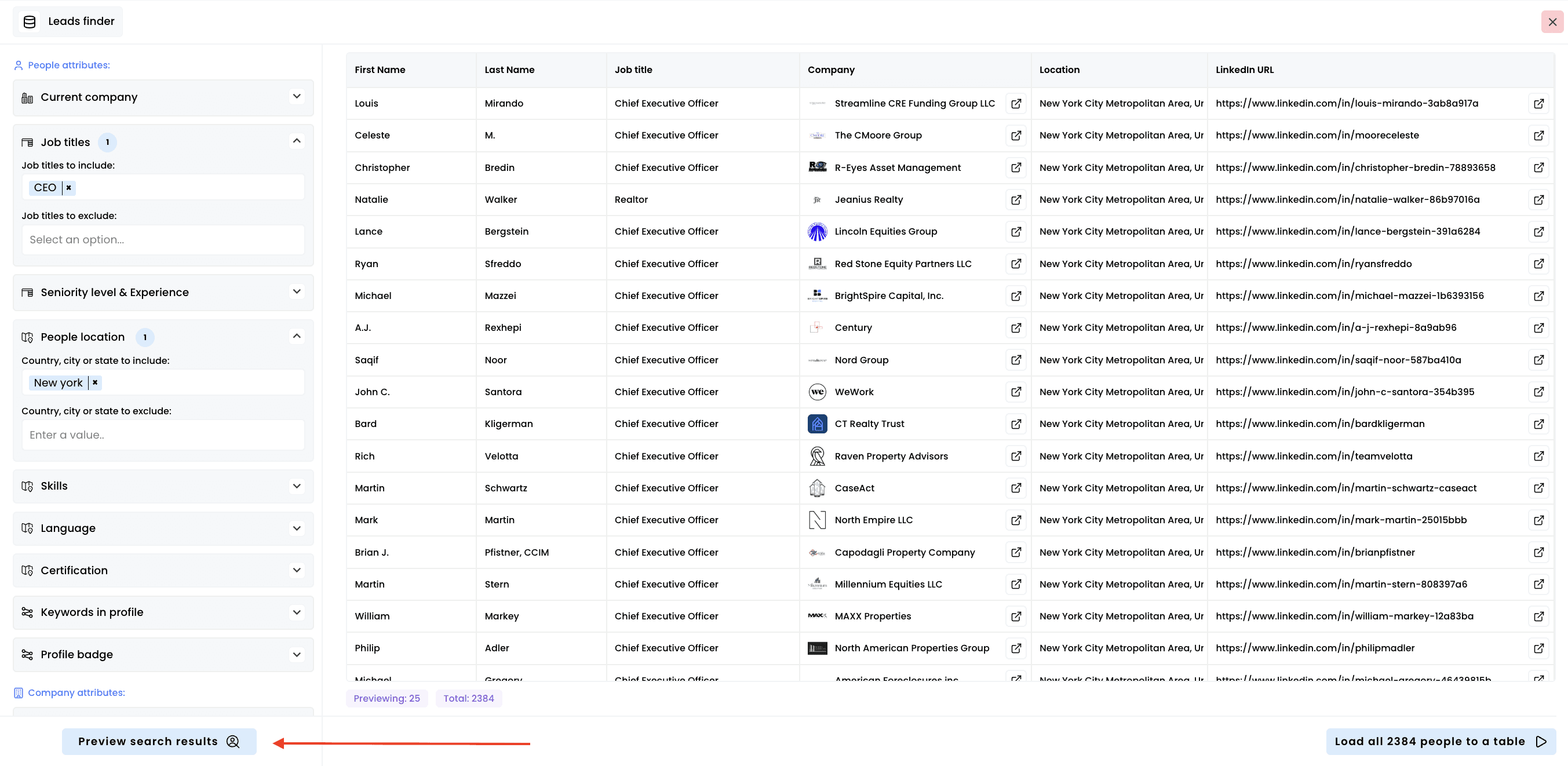Sort by Job title column header
This screenshot has height=766, width=1568.
(633, 70)
